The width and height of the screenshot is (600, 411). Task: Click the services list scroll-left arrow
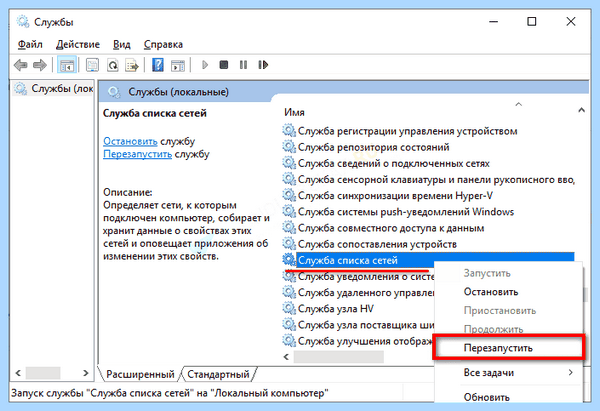click(x=286, y=357)
